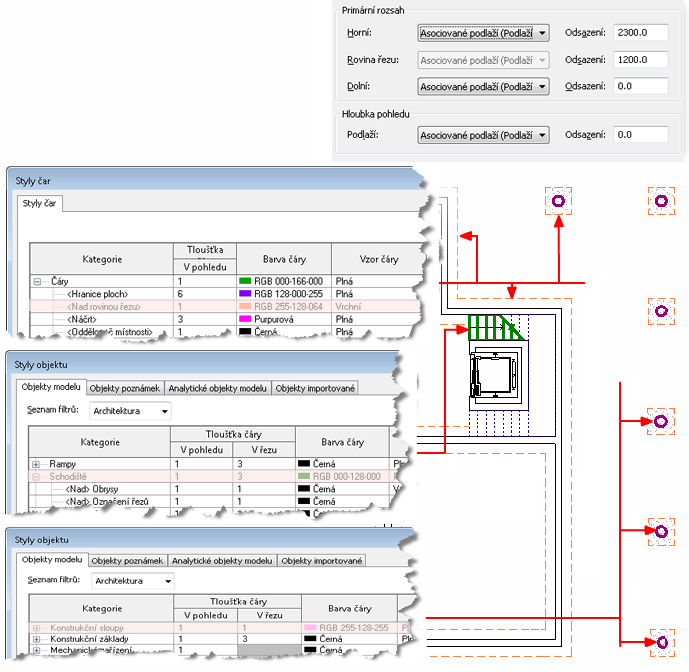Click black Černá swatch of Rampy

[304, 463]
